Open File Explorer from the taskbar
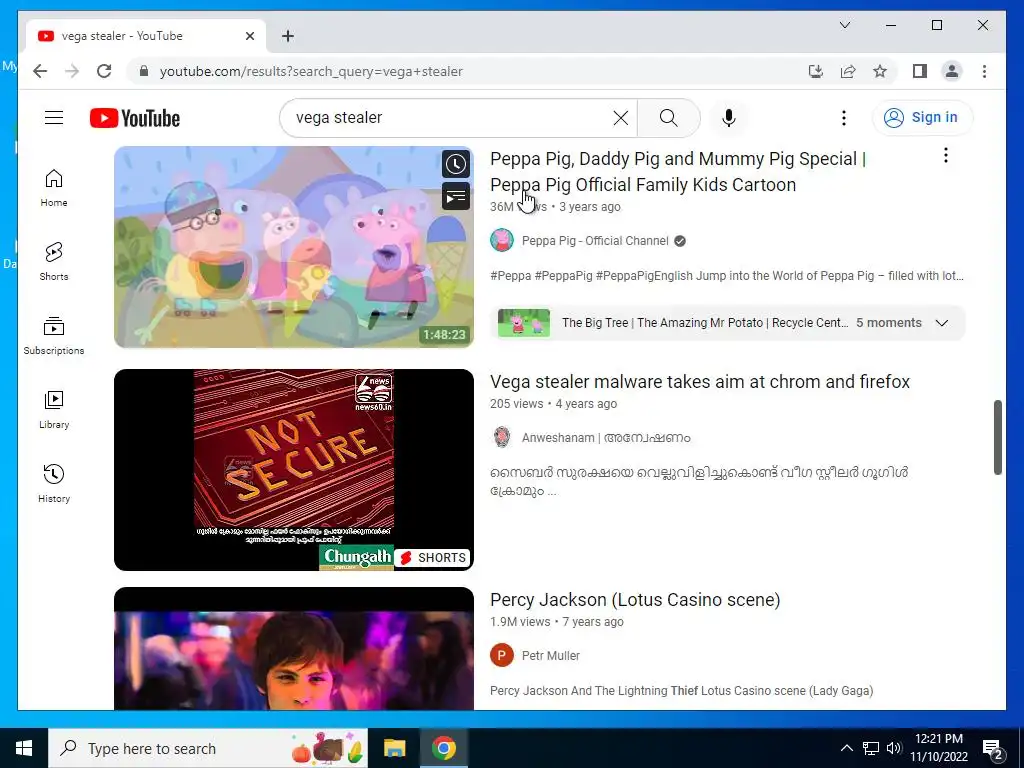Screen dimensions: 1024x768 [x=394, y=748]
